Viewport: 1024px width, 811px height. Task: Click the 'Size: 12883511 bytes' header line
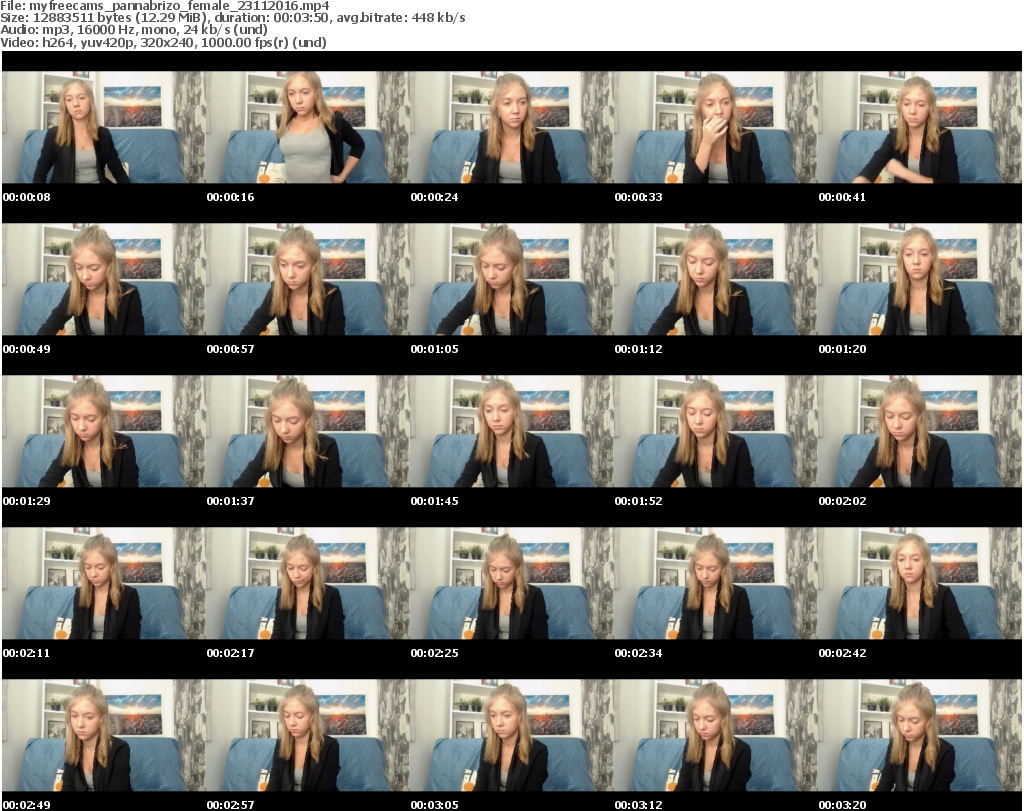click(x=232, y=18)
